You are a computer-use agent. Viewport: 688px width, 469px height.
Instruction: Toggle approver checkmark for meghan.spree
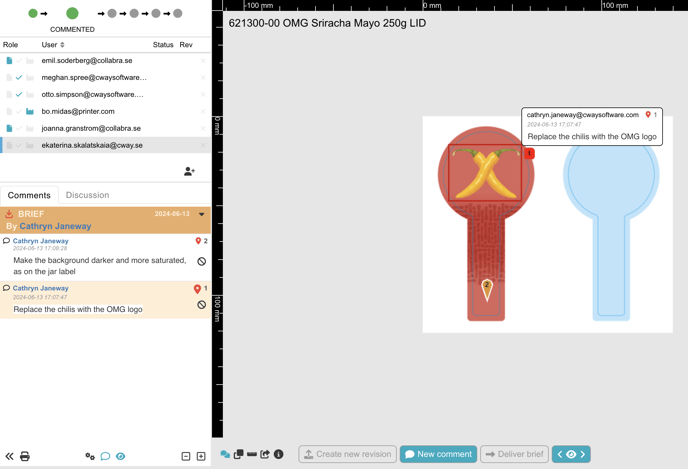(19, 77)
